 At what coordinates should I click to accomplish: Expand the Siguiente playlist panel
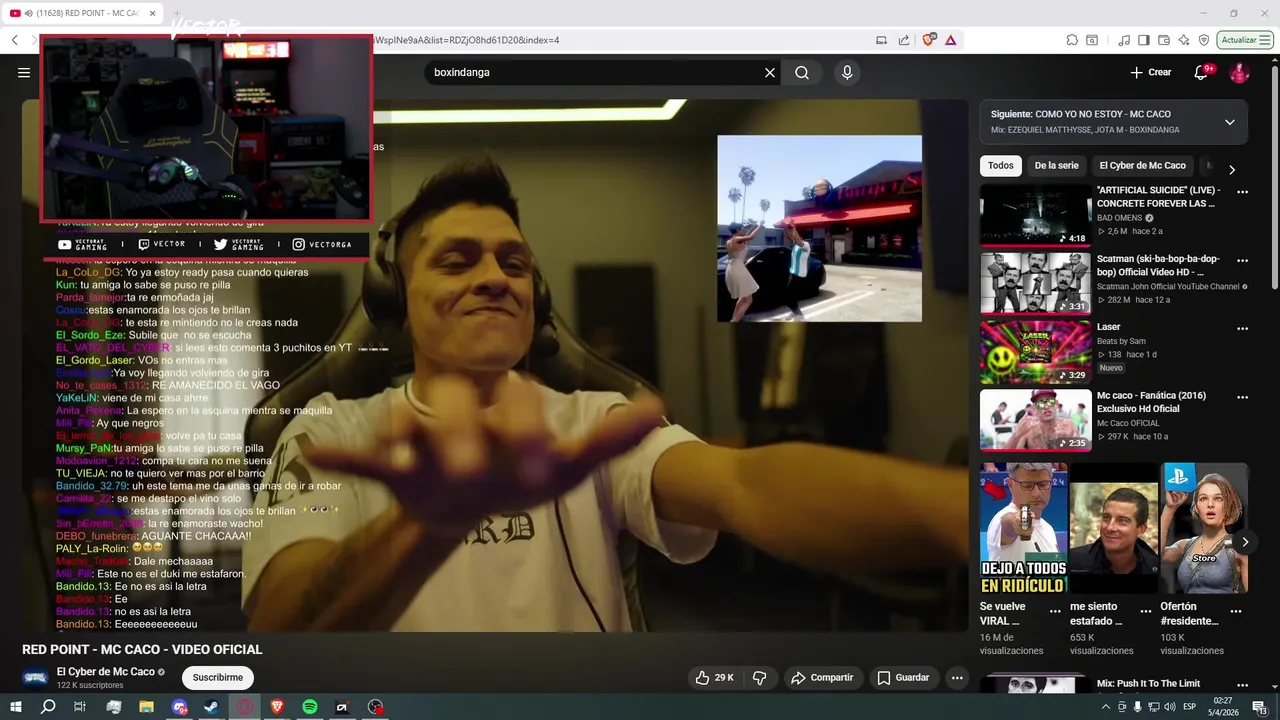click(x=1230, y=122)
